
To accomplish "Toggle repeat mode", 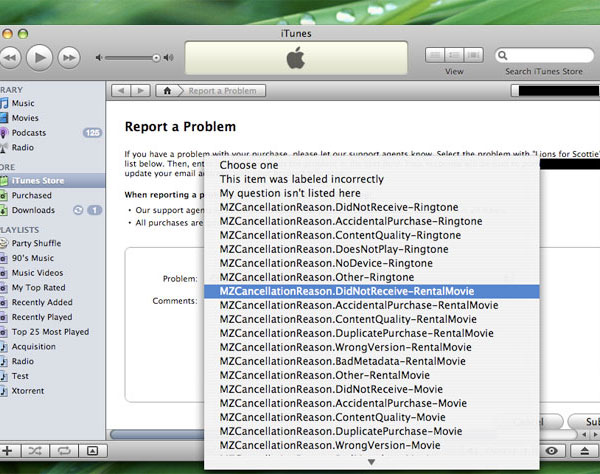I will [x=64, y=451].
